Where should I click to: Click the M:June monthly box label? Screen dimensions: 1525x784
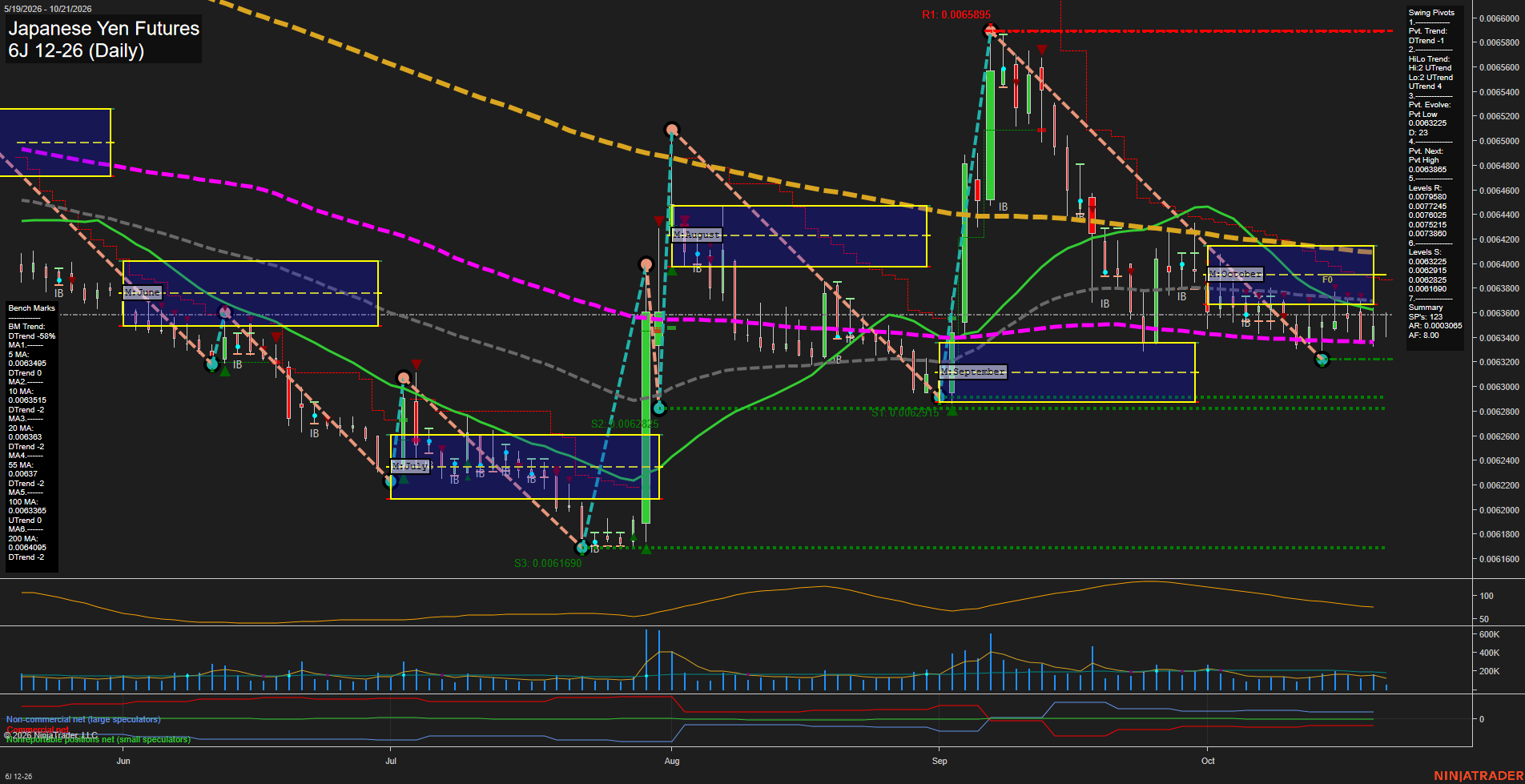tap(143, 292)
